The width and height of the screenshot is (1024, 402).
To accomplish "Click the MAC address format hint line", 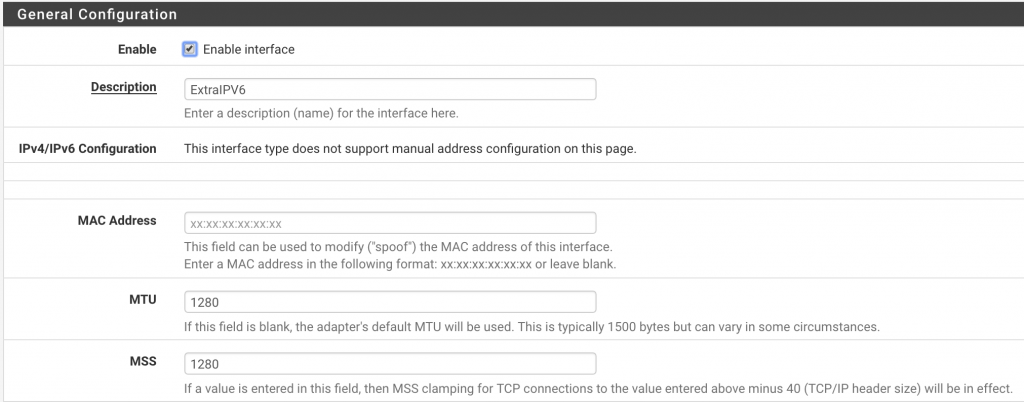I will [x=400, y=265].
